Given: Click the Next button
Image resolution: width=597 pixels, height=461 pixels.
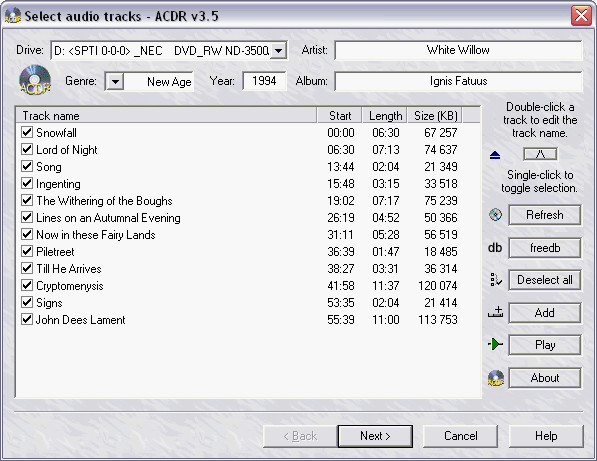Looking at the screenshot, I should [x=375, y=436].
